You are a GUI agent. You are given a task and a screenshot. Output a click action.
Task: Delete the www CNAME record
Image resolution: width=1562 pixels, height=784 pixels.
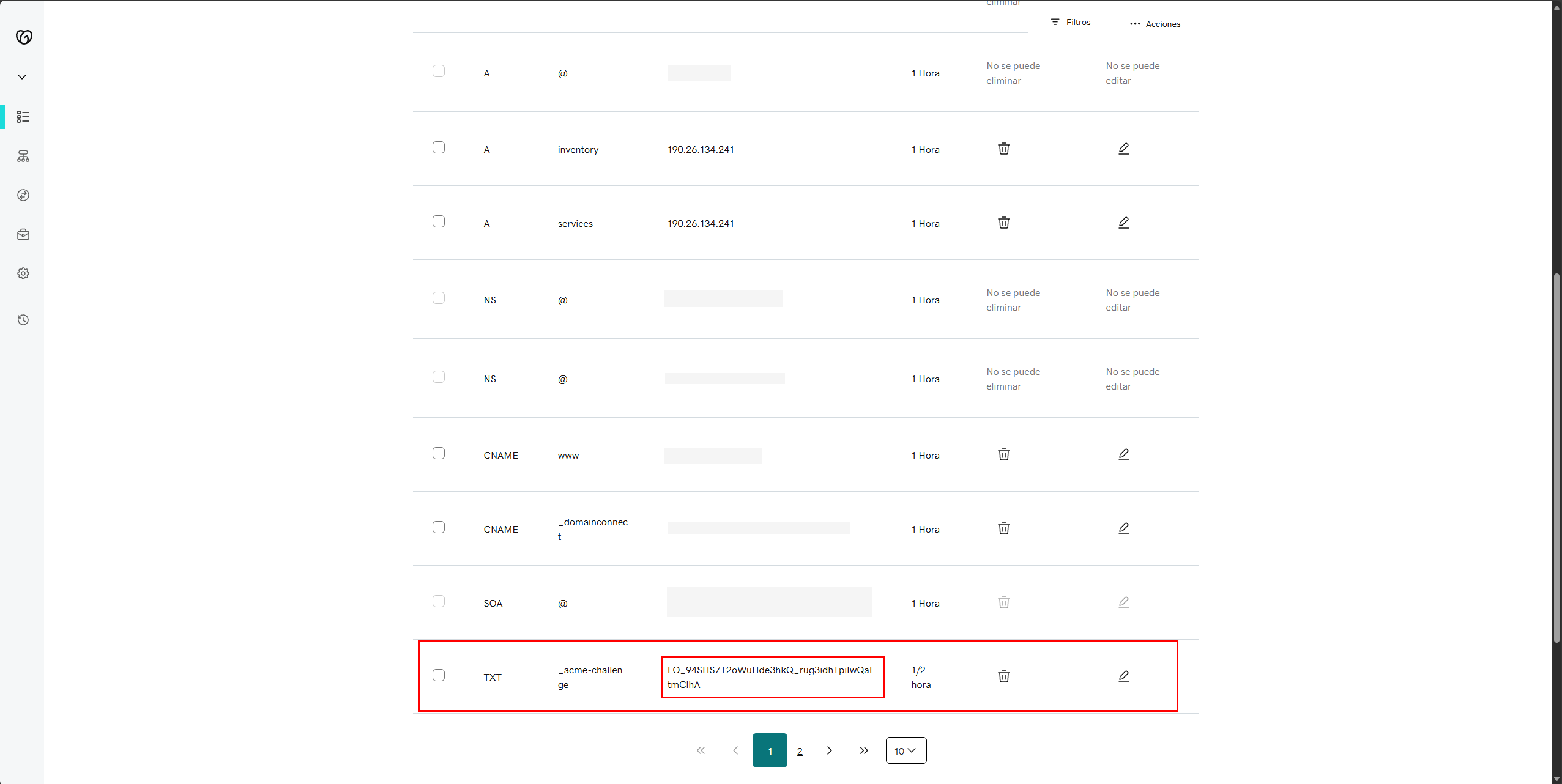(1004, 454)
